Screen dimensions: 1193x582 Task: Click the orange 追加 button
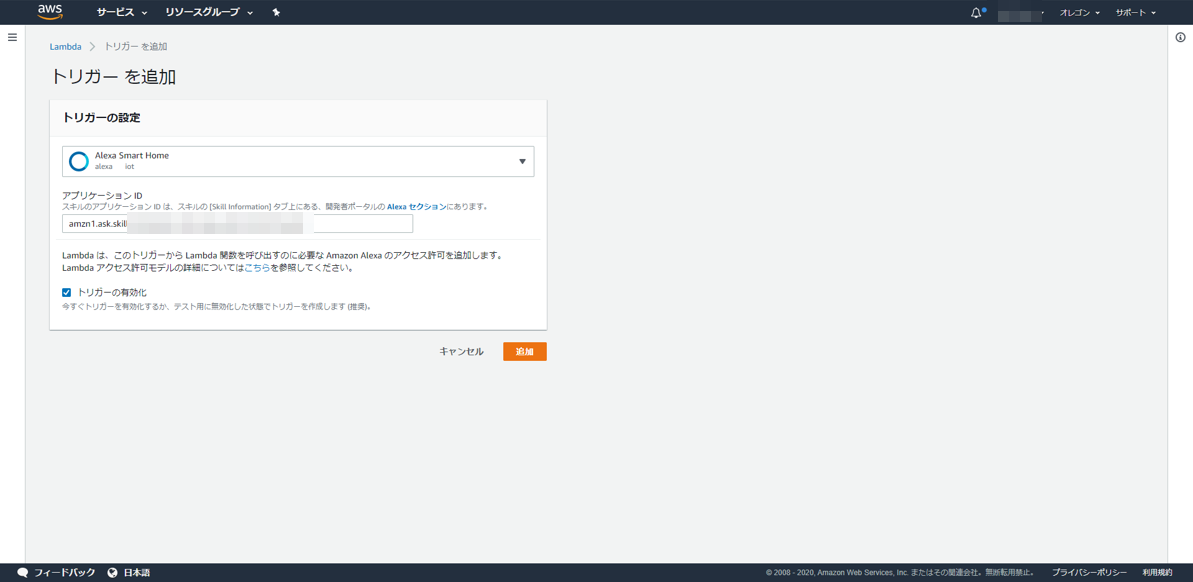[525, 351]
